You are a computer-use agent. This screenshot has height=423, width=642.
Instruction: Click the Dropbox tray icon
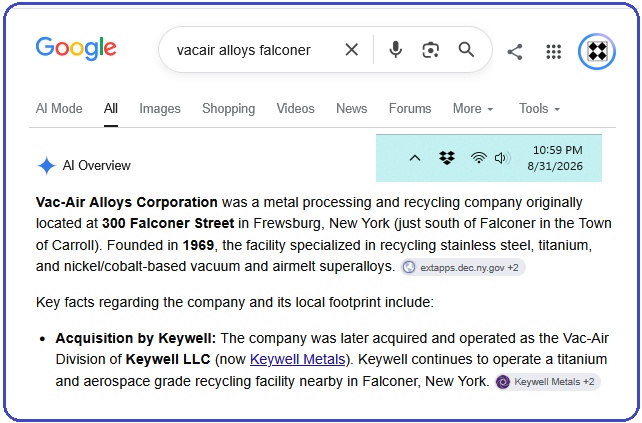pyautogui.click(x=447, y=158)
